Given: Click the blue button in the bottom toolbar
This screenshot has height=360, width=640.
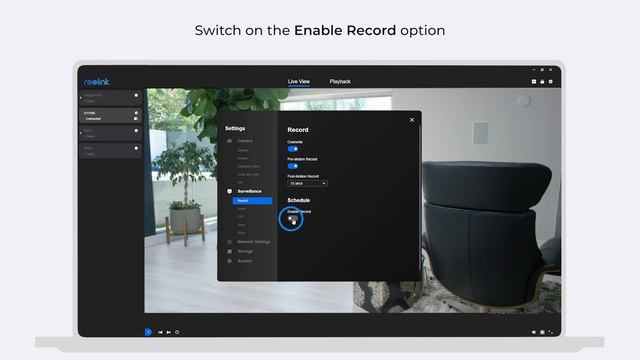Looking at the screenshot, I should [x=148, y=332].
